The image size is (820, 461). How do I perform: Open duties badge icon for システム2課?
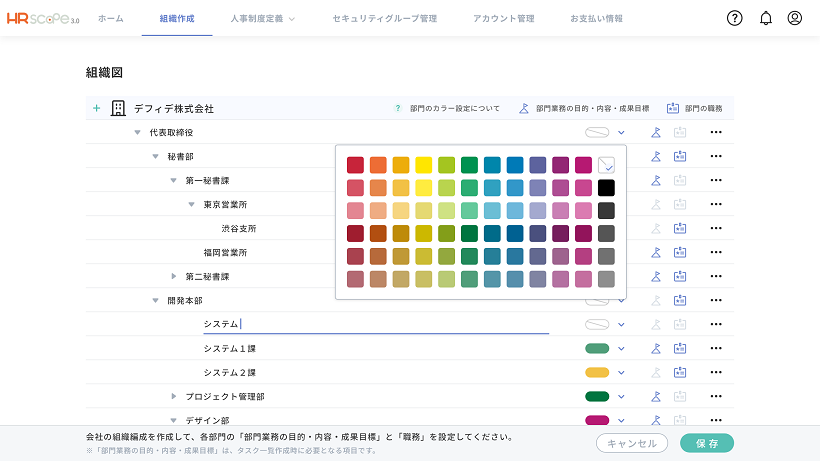pos(680,373)
